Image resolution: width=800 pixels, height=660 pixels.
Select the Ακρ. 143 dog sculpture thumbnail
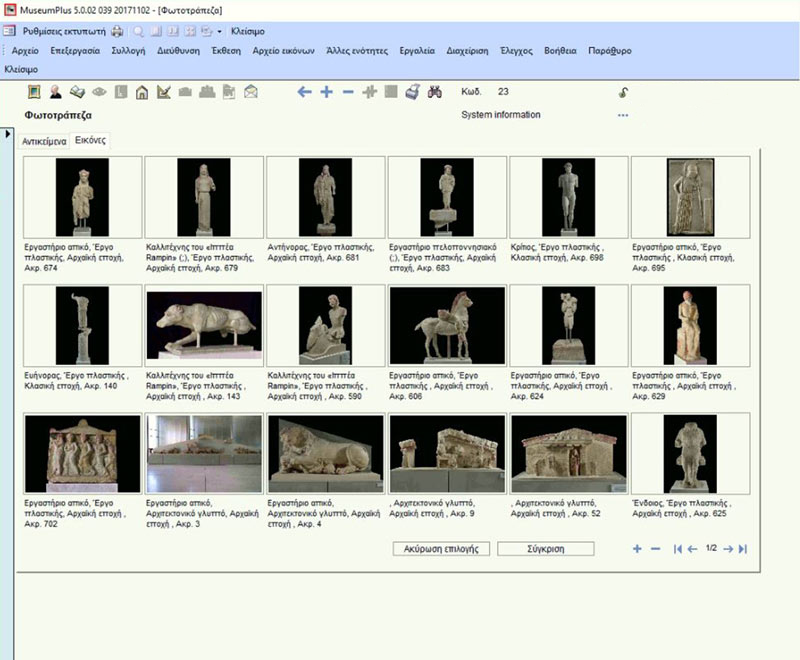(204, 324)
